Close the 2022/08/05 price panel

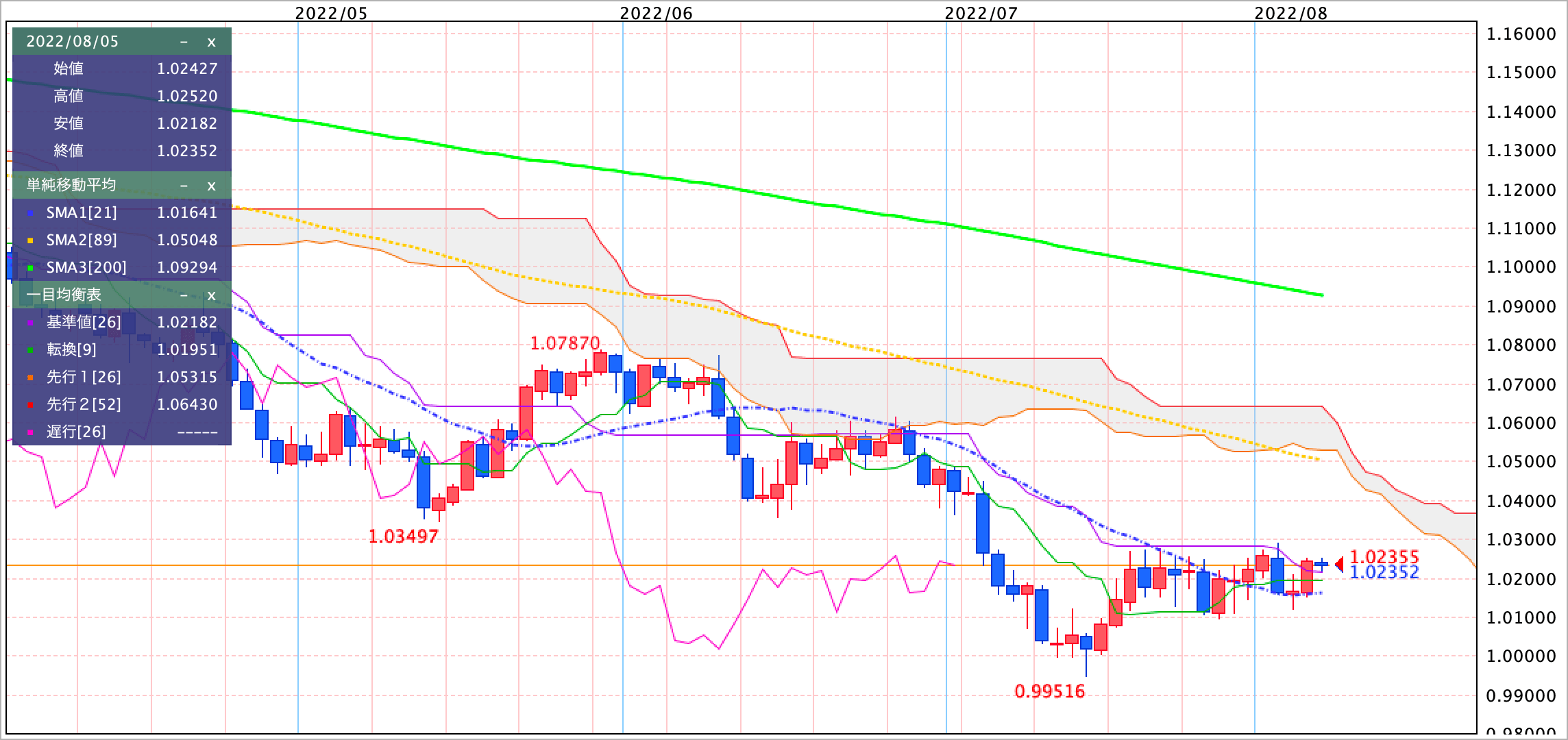[x=211, y=42]
